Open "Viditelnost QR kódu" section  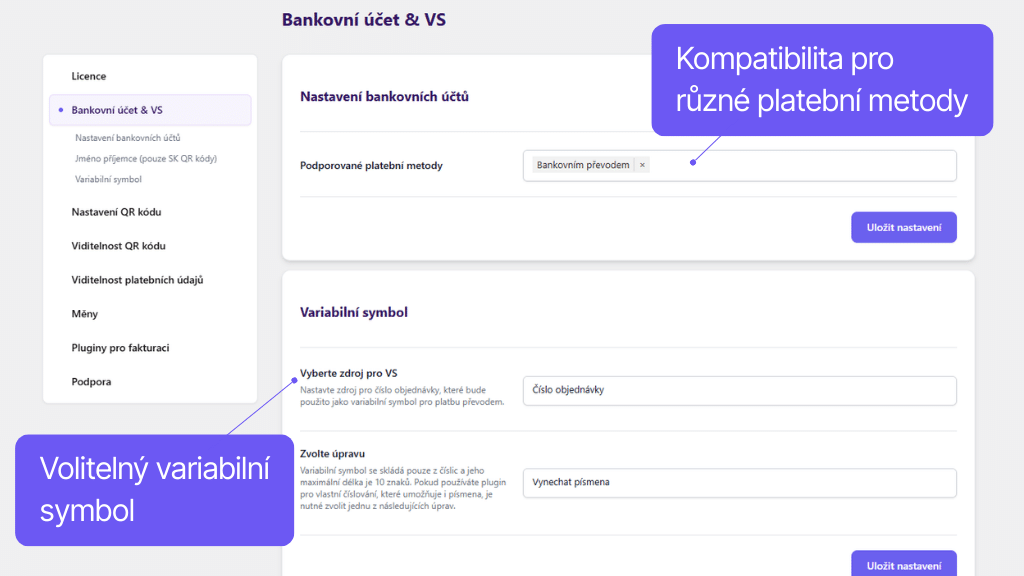pyautogui.click(x=113, y=245)
